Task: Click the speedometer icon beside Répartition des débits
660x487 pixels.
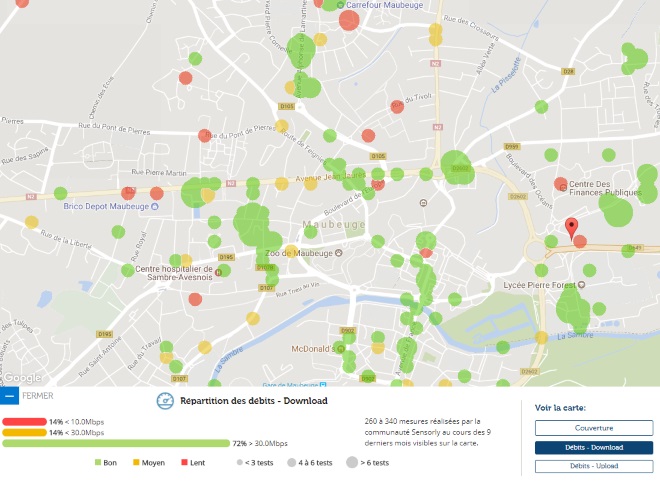Action: (x=165, y=400)
